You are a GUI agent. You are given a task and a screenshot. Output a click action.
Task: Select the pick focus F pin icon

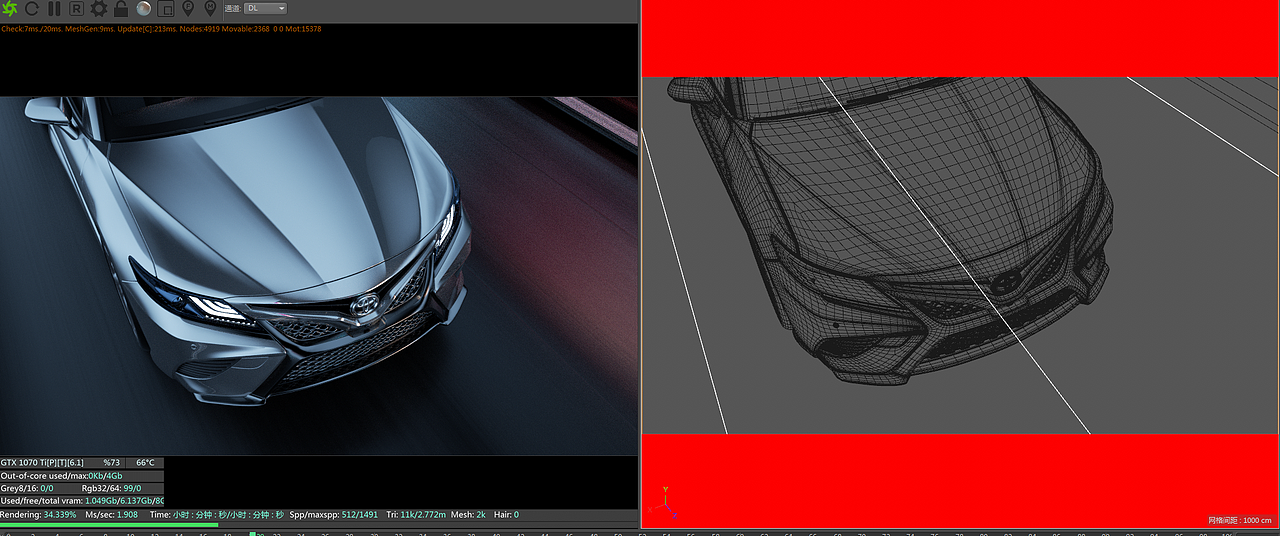tap(188, 9)
